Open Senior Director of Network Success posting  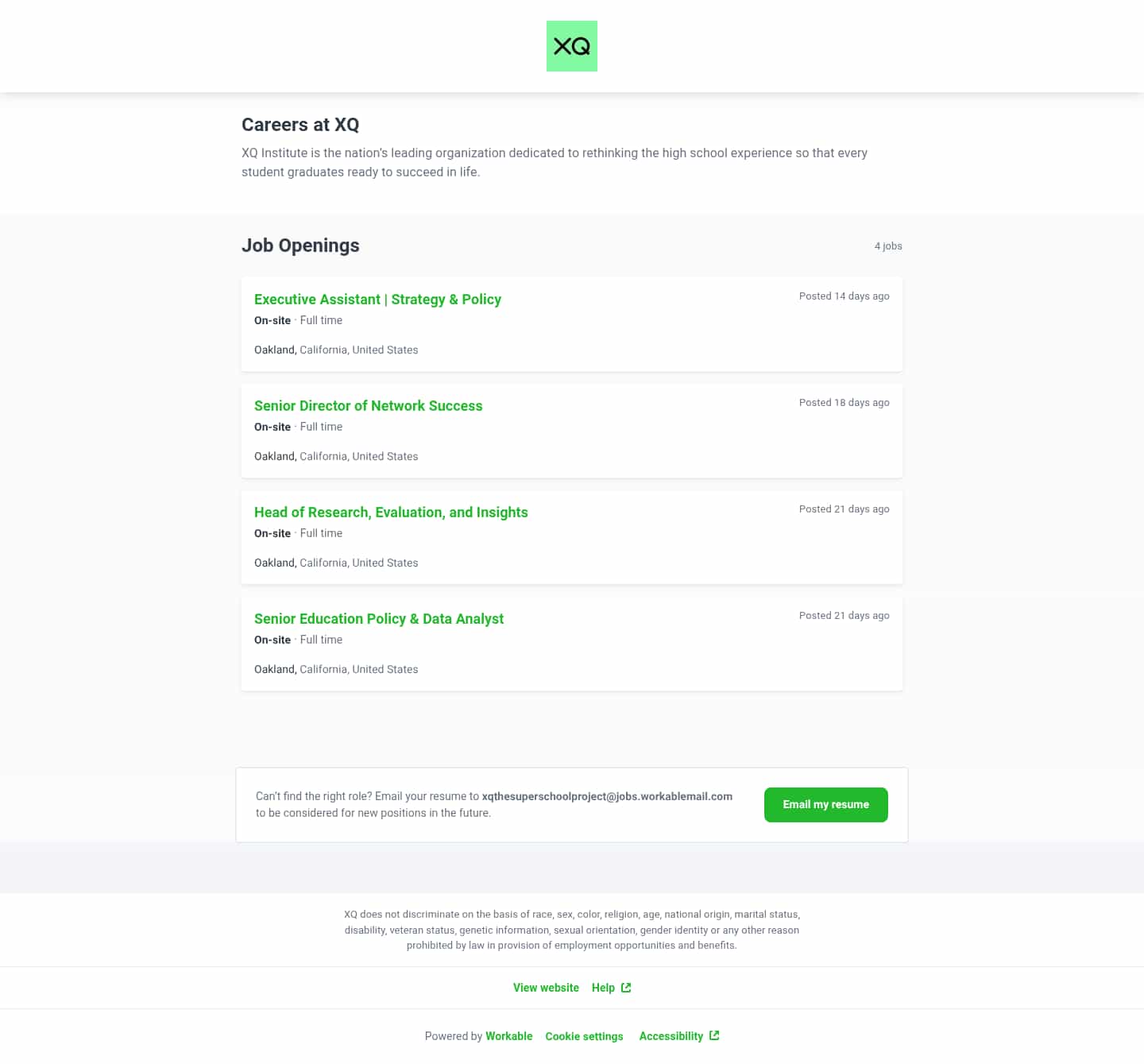tap(368, 406)
